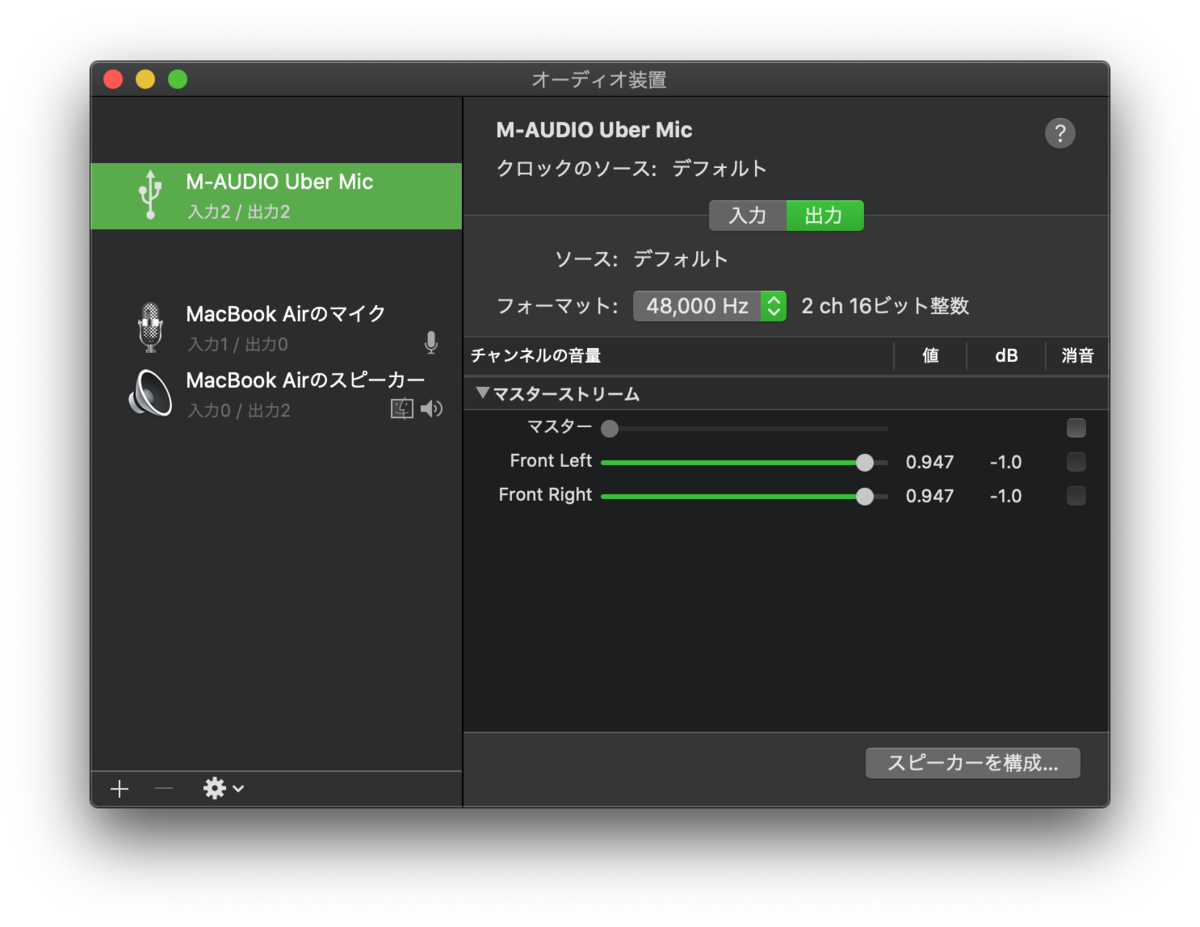Click the マスター volume slider
This screenshot has height=927, width=1200.
[744, 429]
